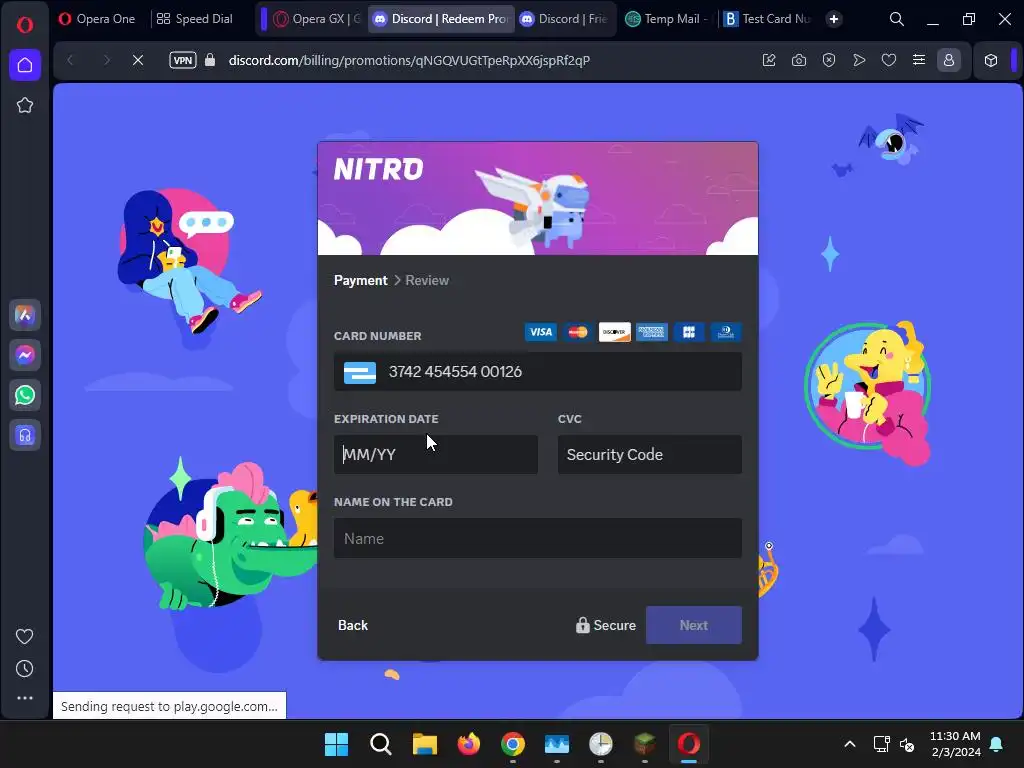Open Windows taskbar search
1024x768 pixels.
tap(381, 744)
